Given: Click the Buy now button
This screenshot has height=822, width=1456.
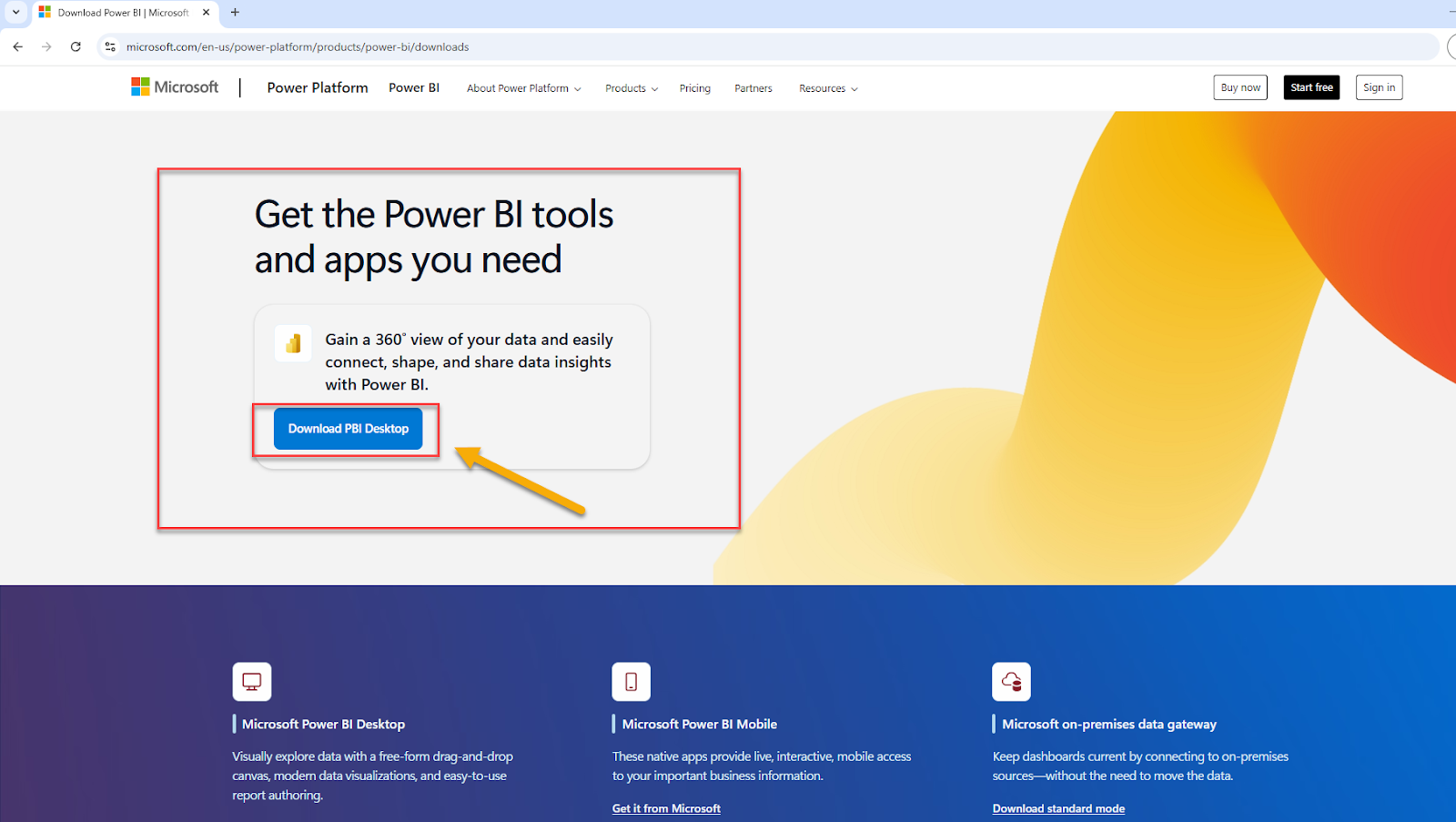Looking at the screenshot, I should 1240,87.
